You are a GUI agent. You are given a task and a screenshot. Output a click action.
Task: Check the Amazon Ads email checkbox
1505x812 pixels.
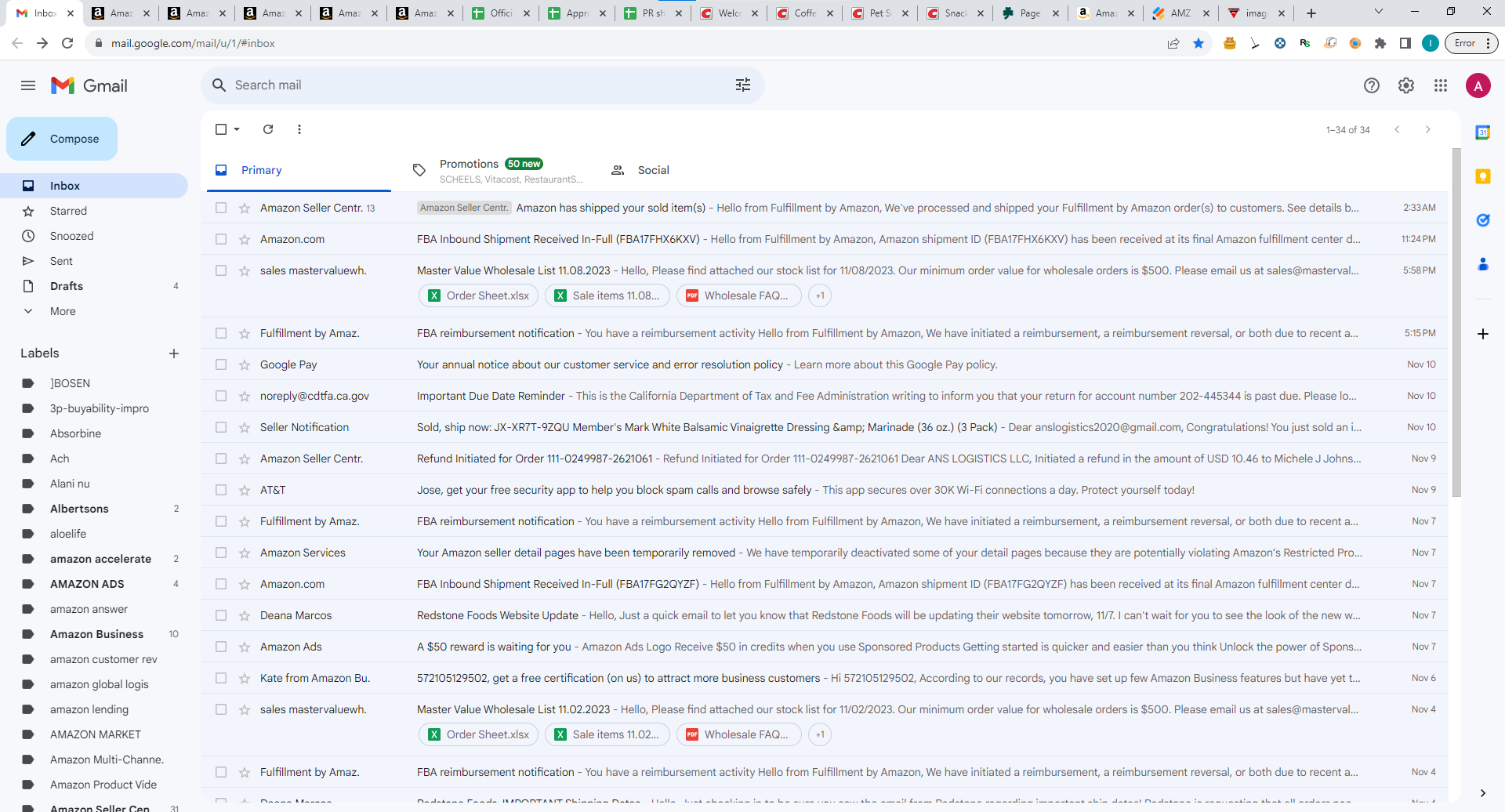pyautogui.click(x=221, y=647)
